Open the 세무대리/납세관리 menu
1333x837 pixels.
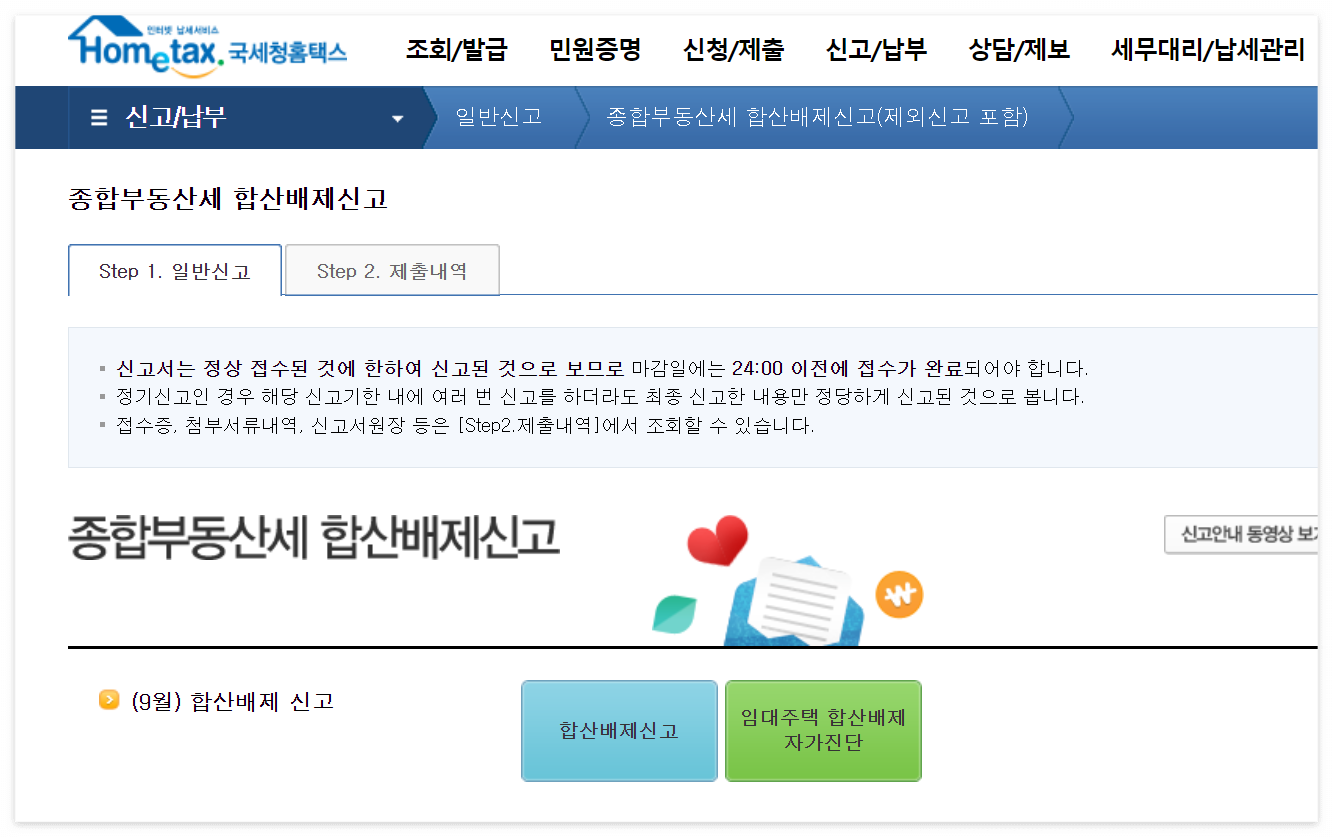1208,48
